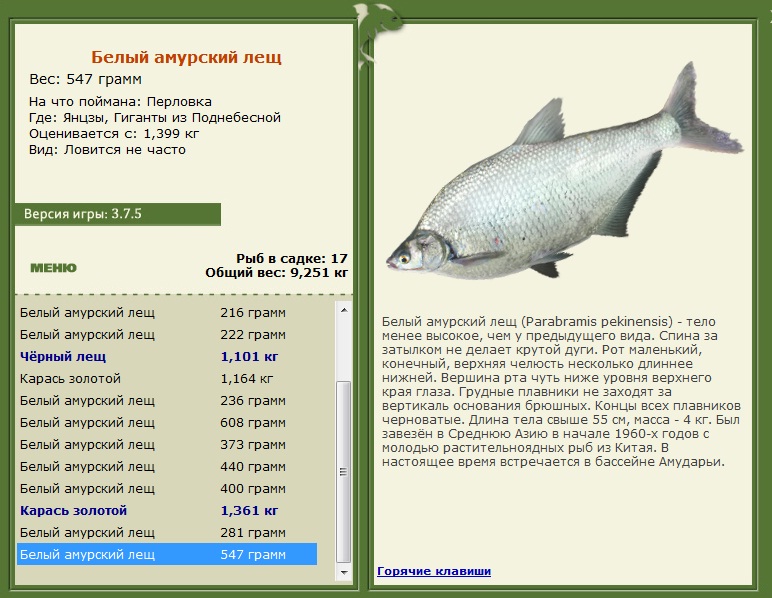Select the 222 грамм Белый амурский лещ row
Viewport: 772px width, 598px height.
167,335
